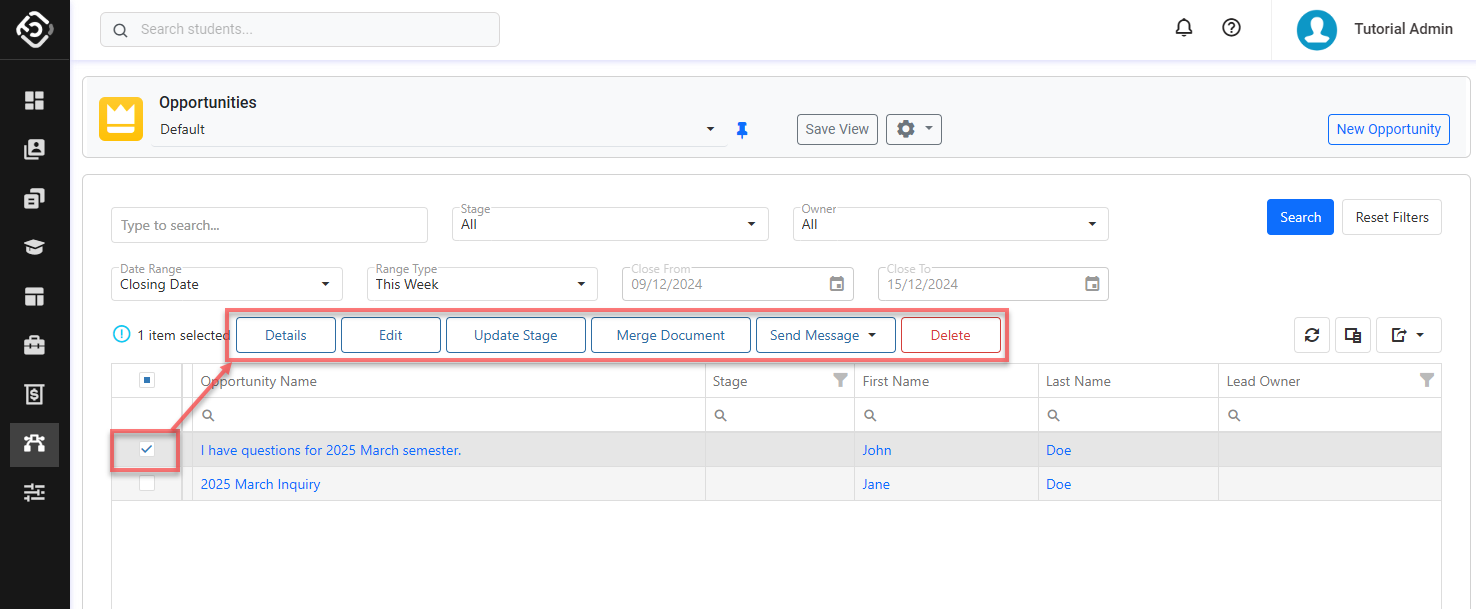
Task: Open the Range Type dropdown showing This Week
Action: coord(581,284)
